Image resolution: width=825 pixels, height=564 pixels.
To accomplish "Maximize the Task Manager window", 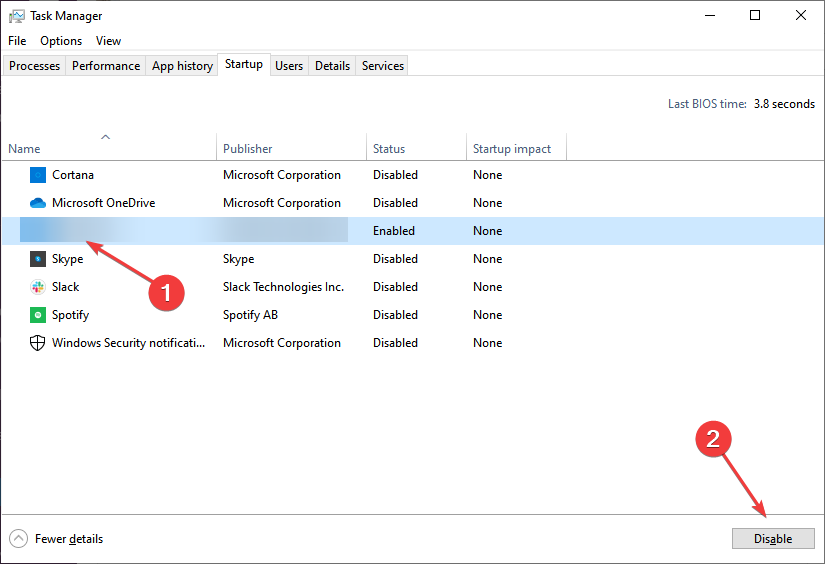I will [x=754, y=15].
